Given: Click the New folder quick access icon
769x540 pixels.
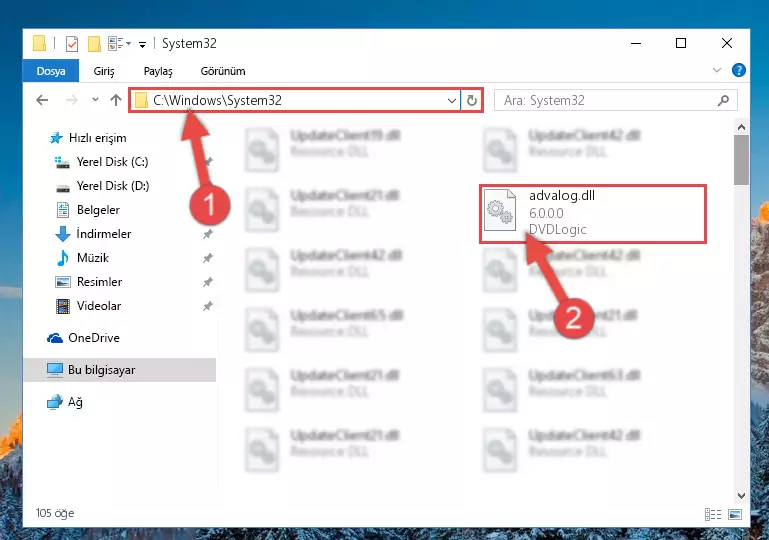Looking at the screenshot, I should pyautogui.click(x=94, y=44).
